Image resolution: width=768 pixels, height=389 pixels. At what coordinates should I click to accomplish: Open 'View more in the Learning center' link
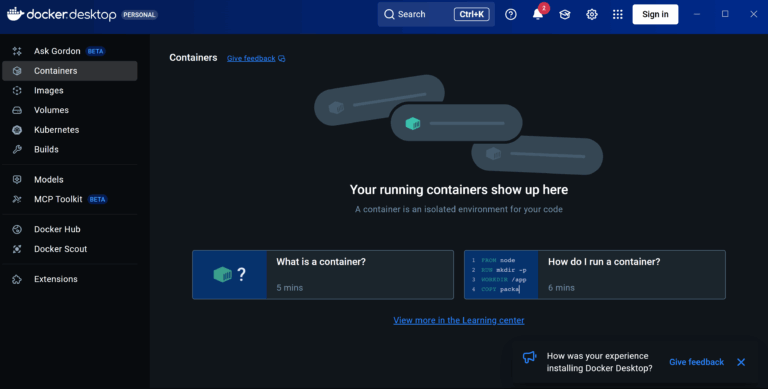pos(458,320)
